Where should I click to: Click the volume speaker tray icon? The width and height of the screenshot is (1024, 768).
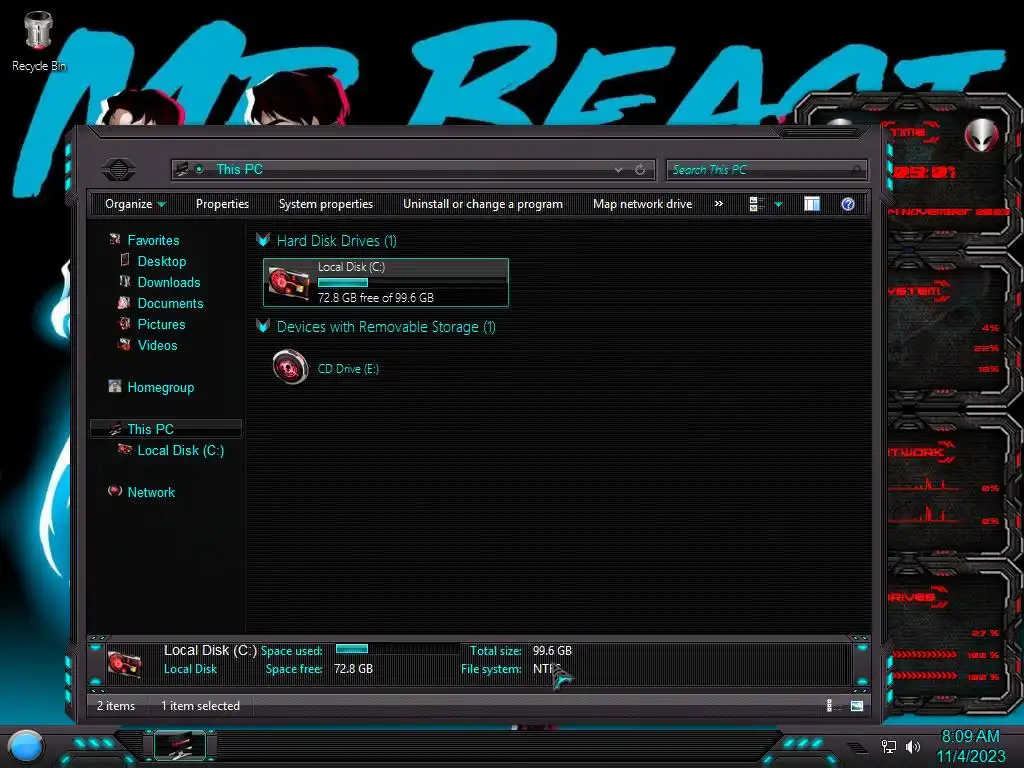click(x=912, y=746)
